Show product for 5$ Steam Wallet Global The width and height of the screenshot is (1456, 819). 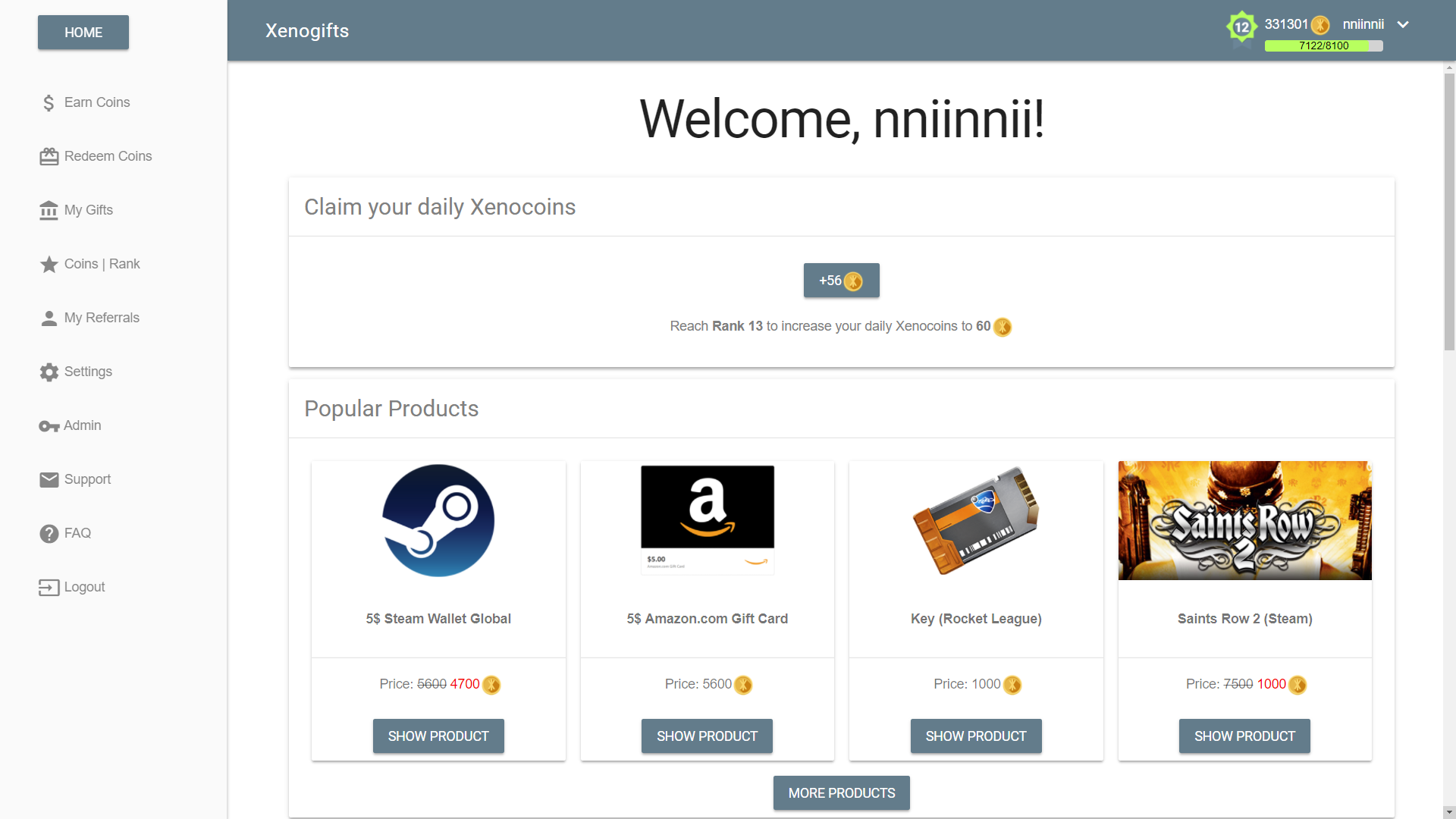(438, 736)
